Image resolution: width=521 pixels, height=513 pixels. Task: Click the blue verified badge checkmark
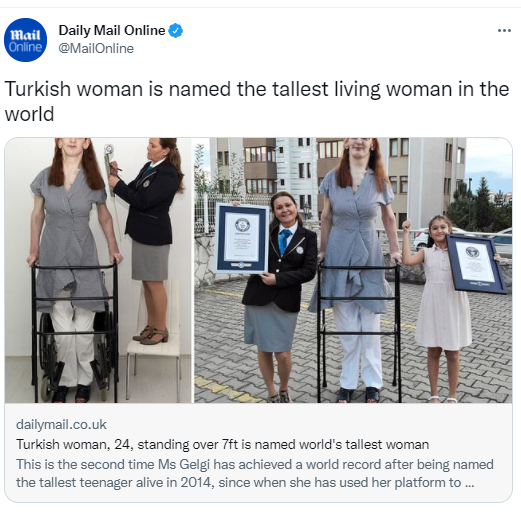[175, 31]
